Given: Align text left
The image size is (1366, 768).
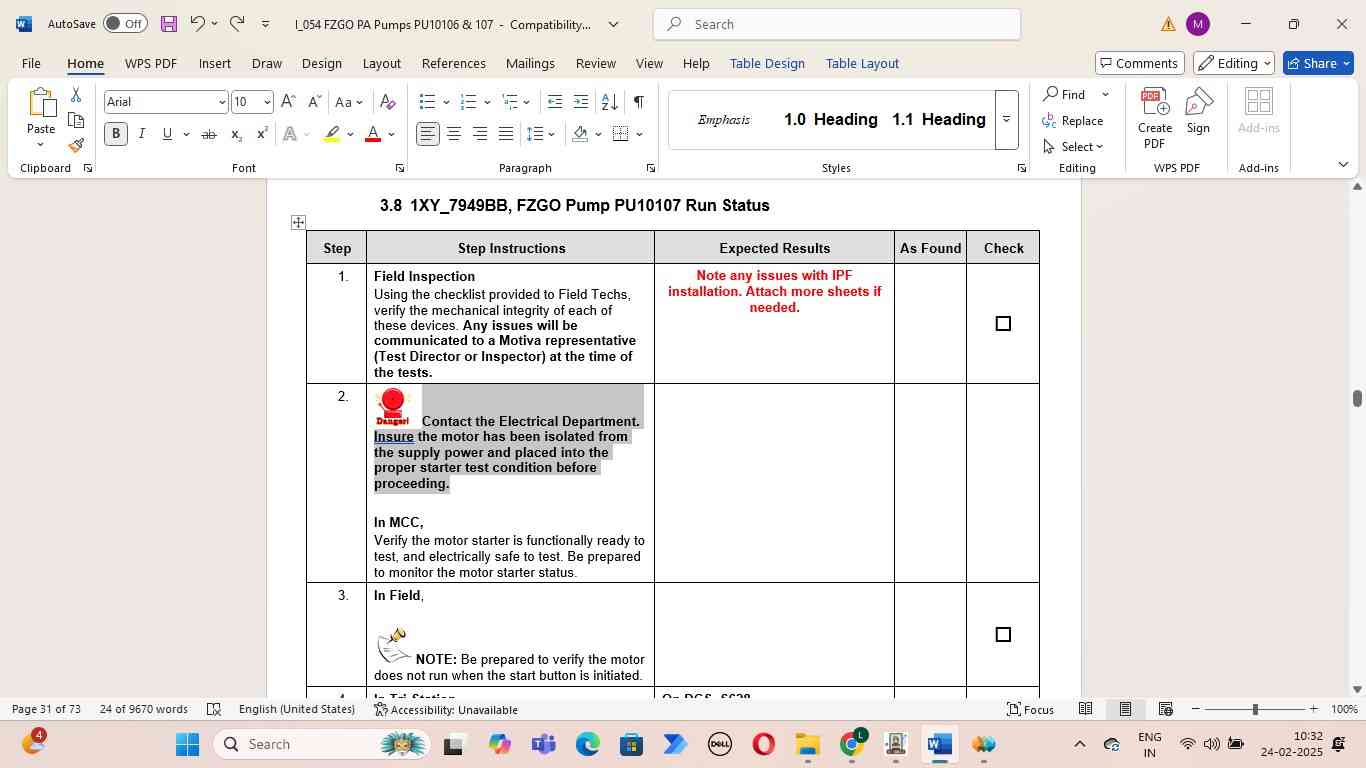Looking at the screenshot, I should [x=428, y=134].
